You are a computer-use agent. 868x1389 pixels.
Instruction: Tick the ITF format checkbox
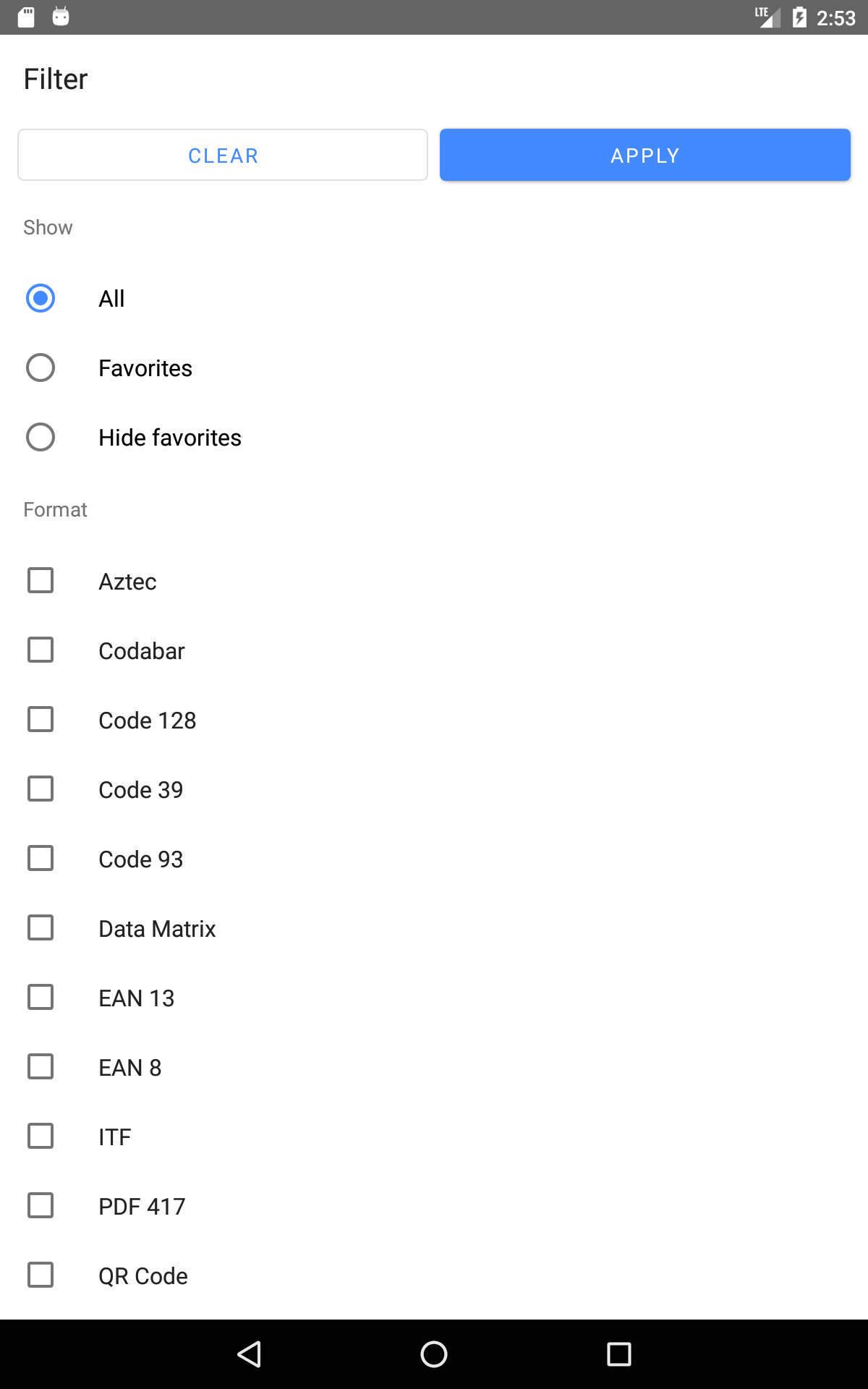coord(41,1136)
